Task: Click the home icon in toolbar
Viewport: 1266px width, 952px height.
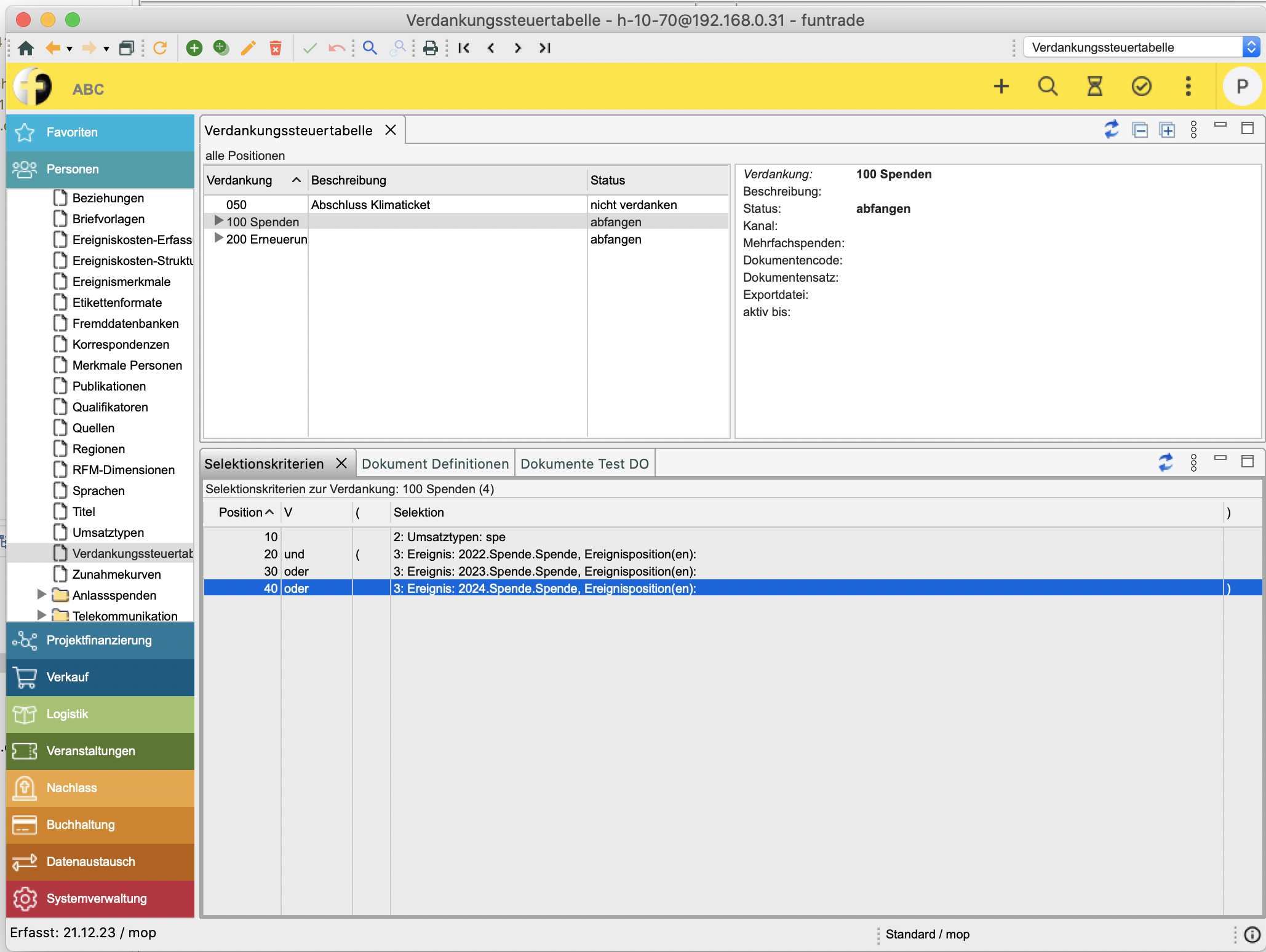Action: pos(26,48)
